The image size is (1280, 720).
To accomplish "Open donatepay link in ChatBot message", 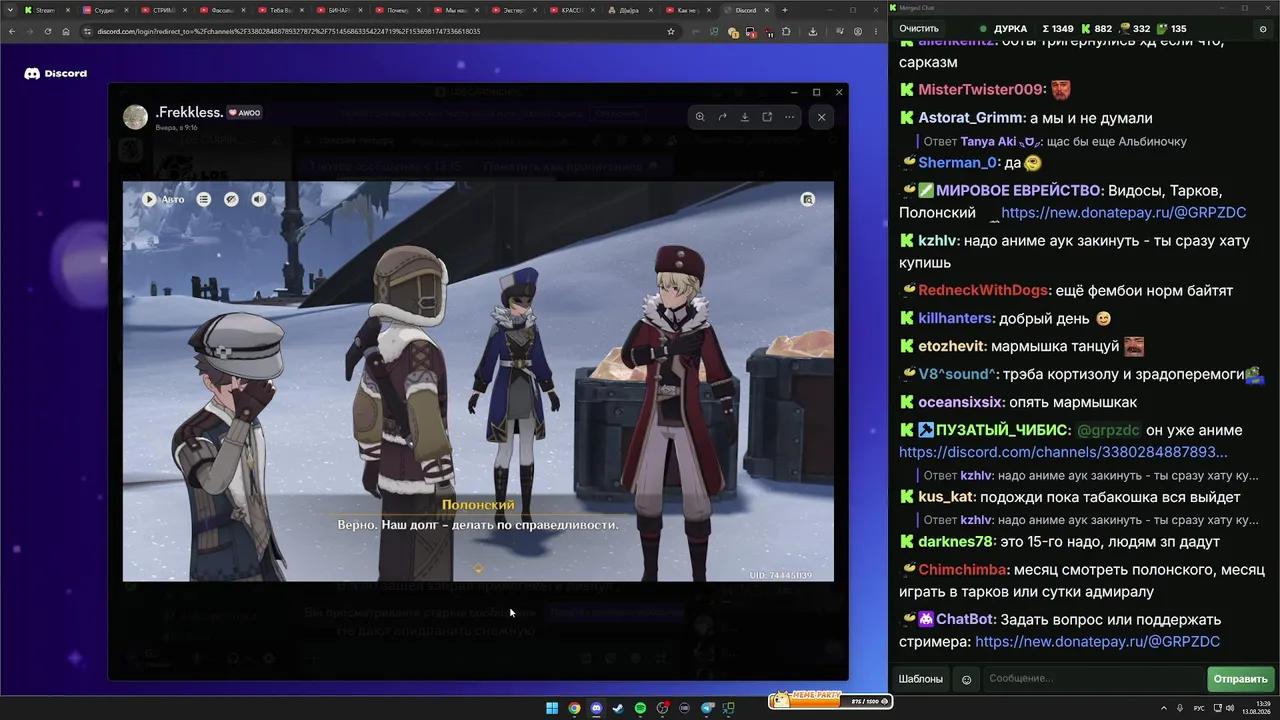I will click(x=1097, y=641).
